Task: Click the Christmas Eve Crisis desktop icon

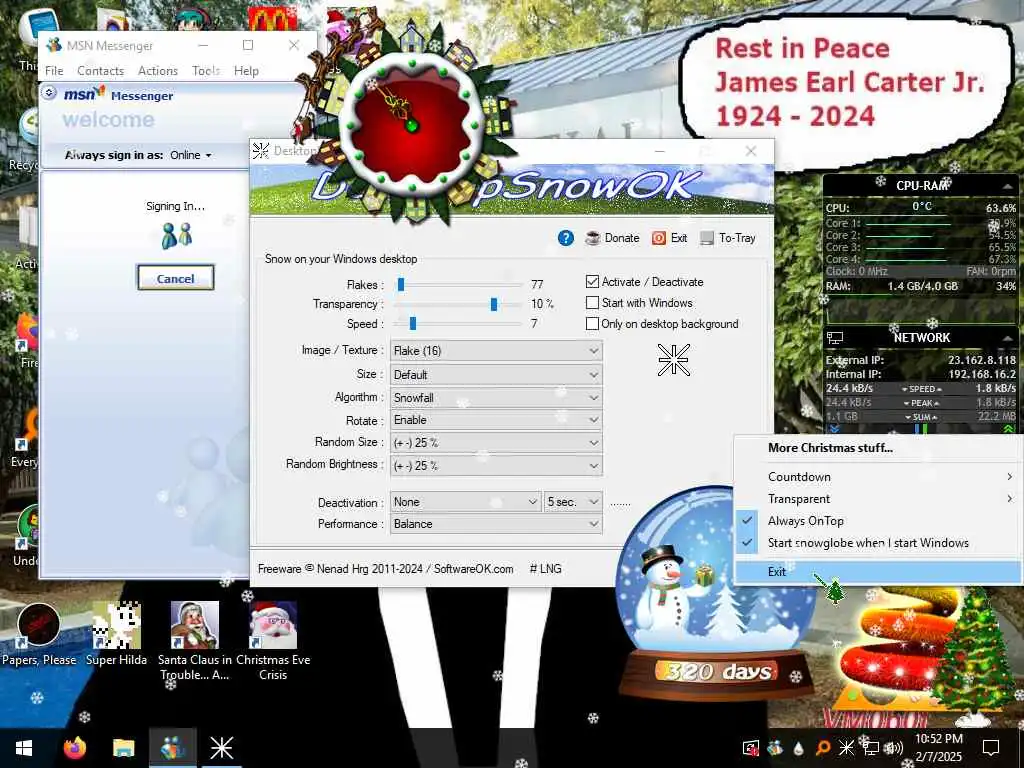Action: tap(273, 640)
